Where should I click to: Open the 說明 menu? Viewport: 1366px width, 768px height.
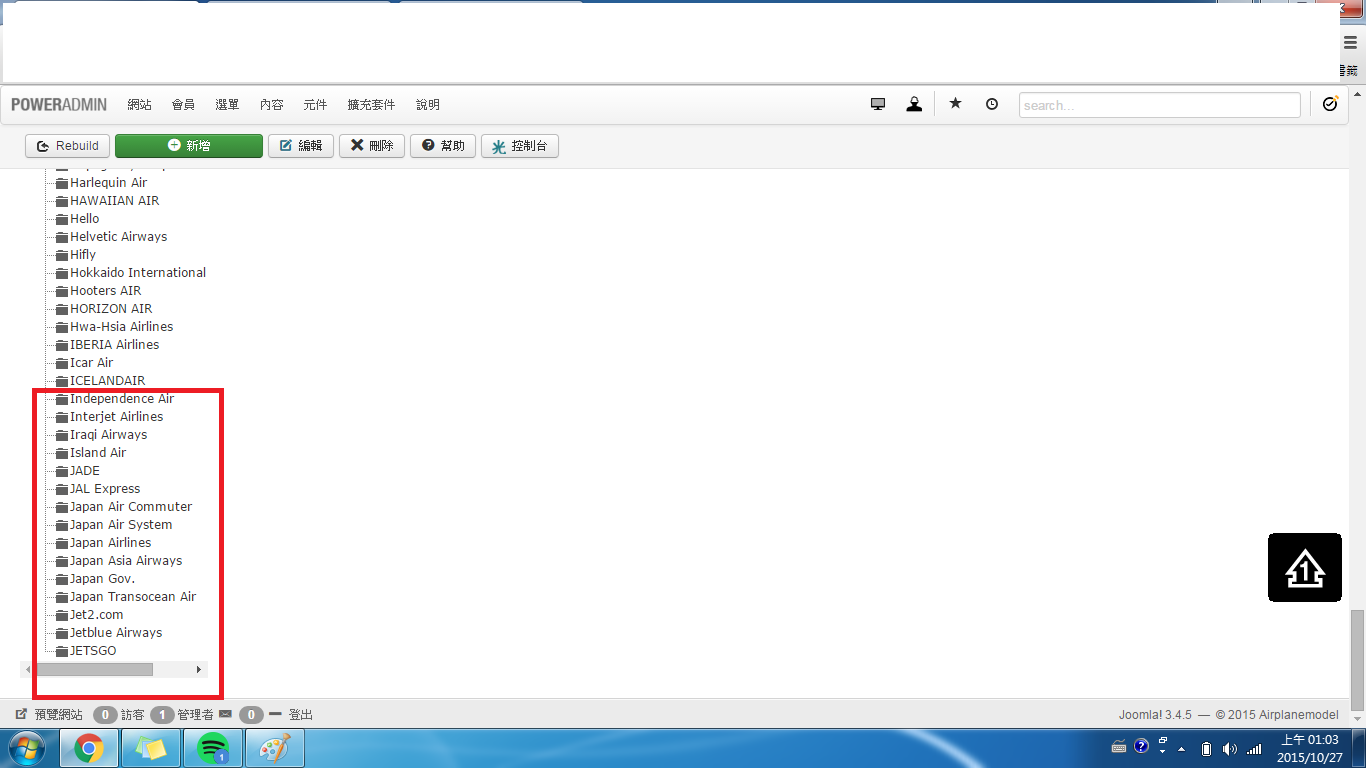[428, 105]
